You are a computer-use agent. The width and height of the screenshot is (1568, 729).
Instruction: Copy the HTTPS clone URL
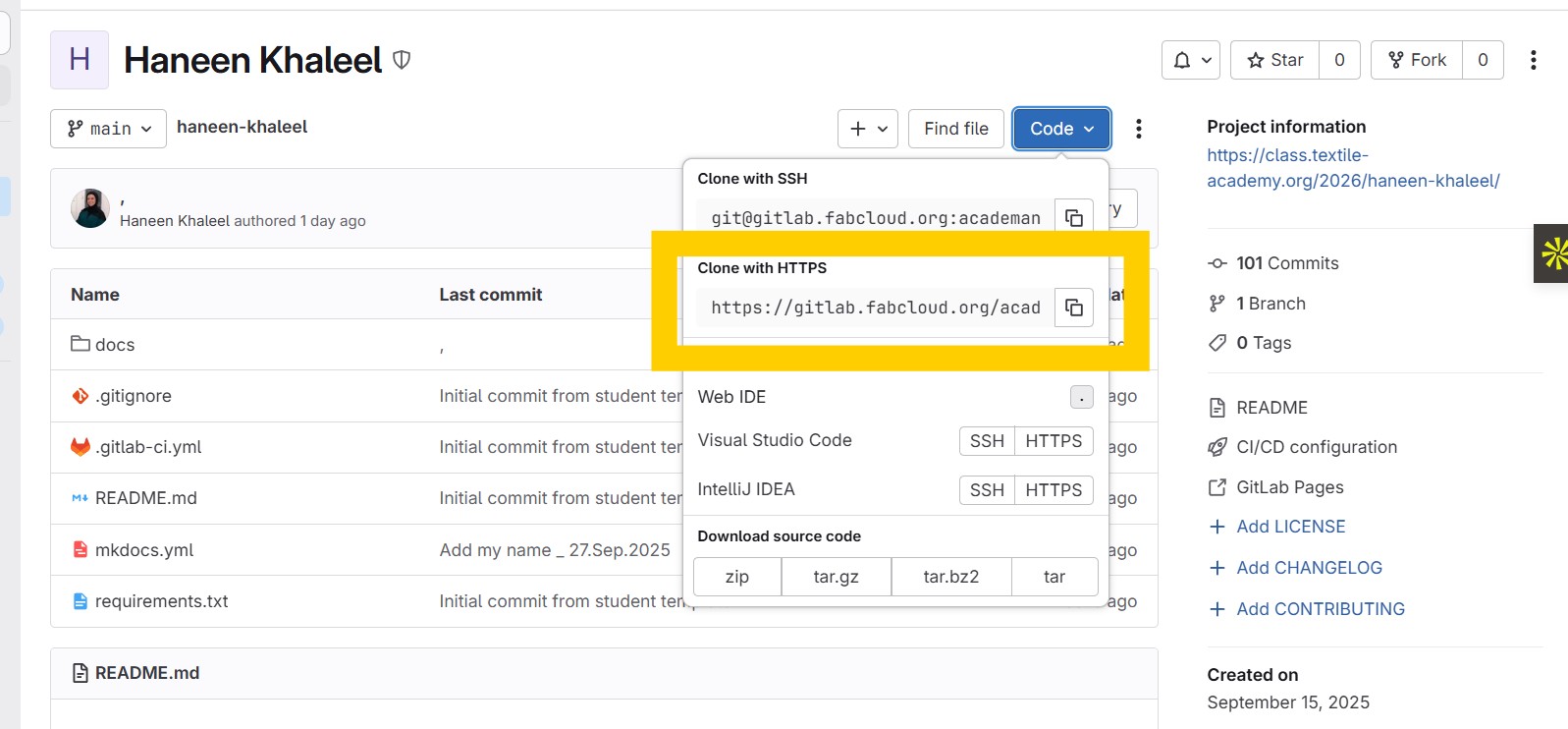click(1073, 308)
